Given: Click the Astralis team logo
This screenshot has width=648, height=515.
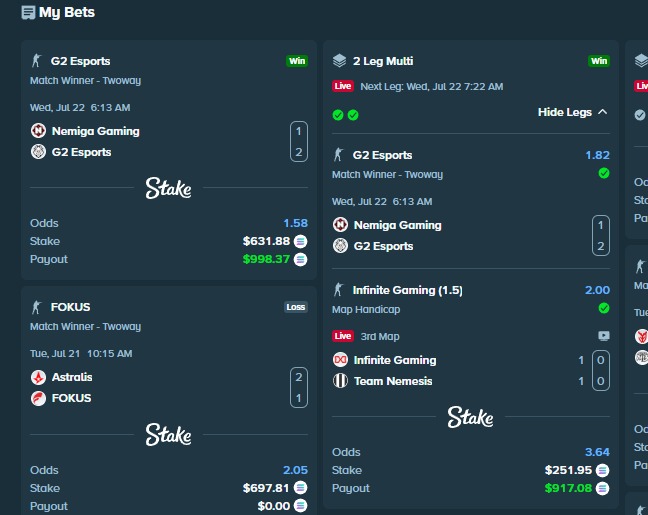Looking at the screenshot, I should pyautogui.click(x=38, y=377).
